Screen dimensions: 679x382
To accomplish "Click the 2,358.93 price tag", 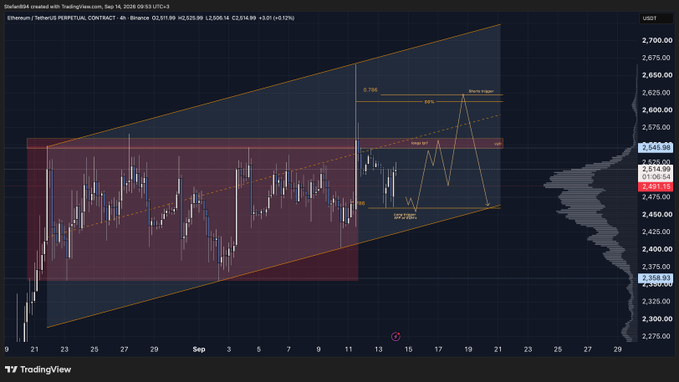I will point(656,278).
